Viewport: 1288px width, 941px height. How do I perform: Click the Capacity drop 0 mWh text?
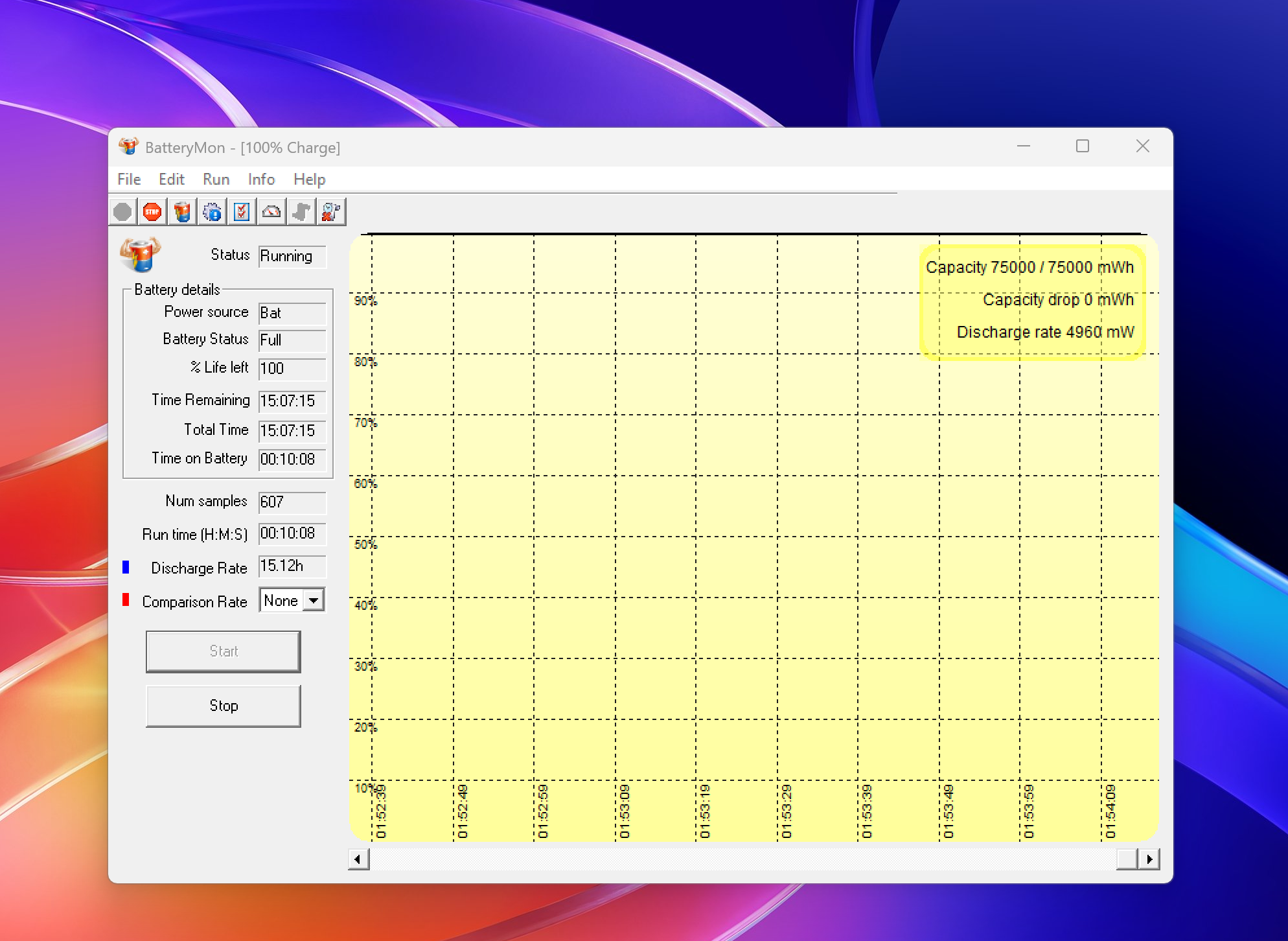1058,299
